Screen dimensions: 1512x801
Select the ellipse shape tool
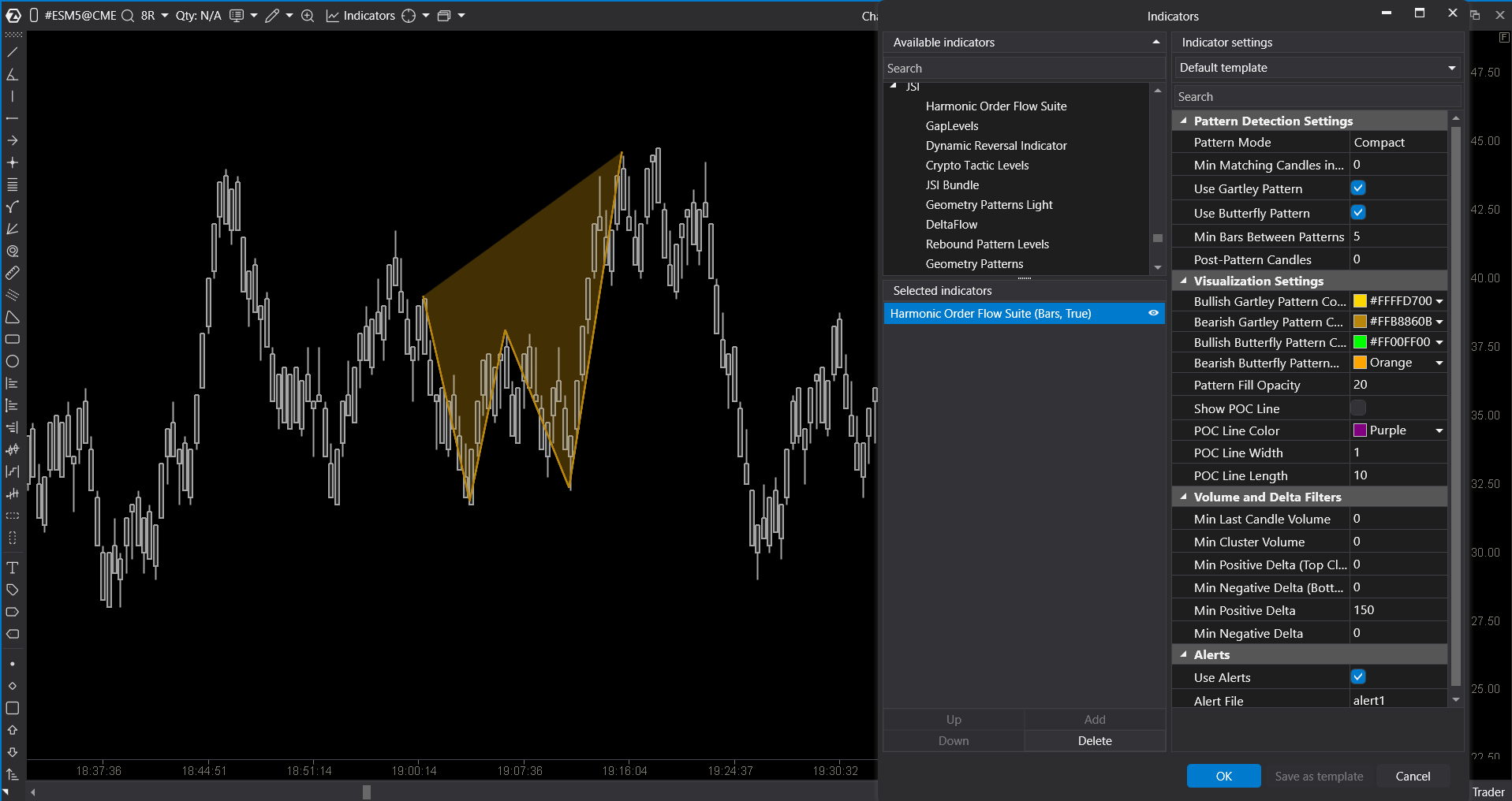pos(12,361)
